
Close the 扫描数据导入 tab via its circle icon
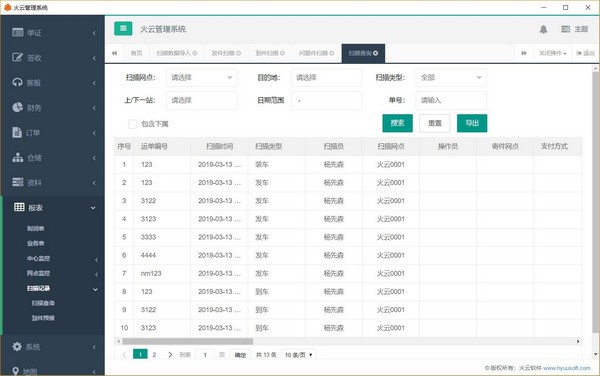[195, 53]
